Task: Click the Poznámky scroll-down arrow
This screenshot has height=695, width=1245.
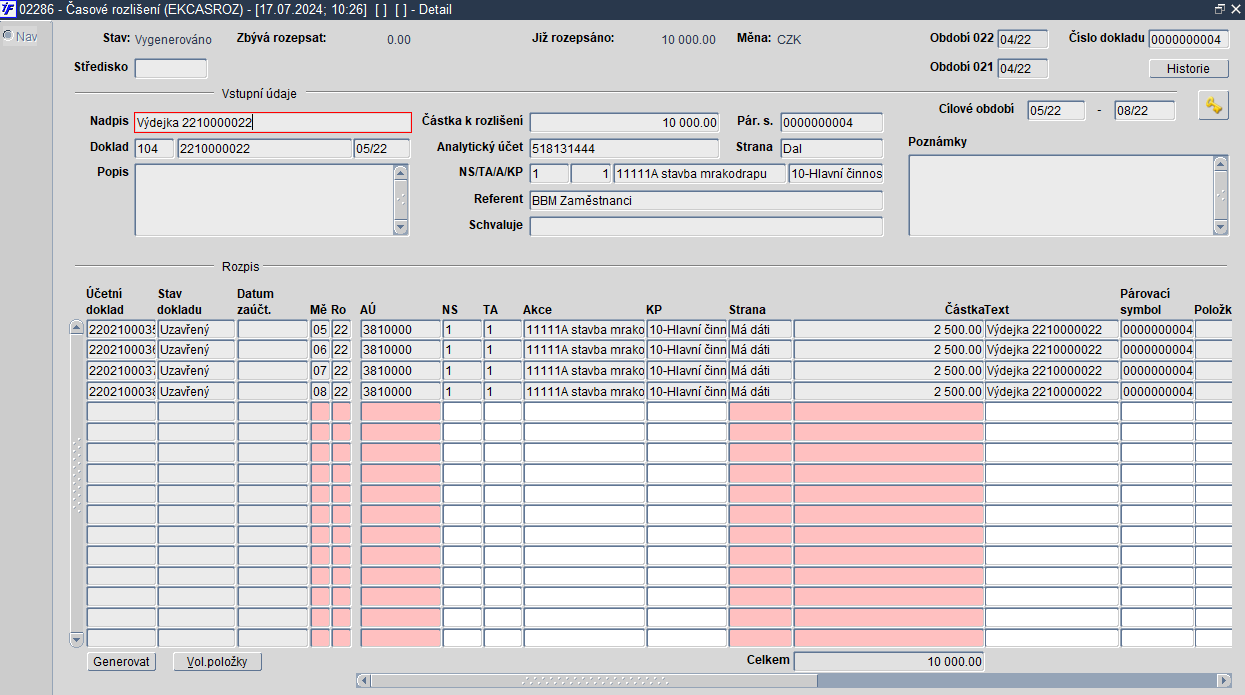Action: click(1220, 227)
